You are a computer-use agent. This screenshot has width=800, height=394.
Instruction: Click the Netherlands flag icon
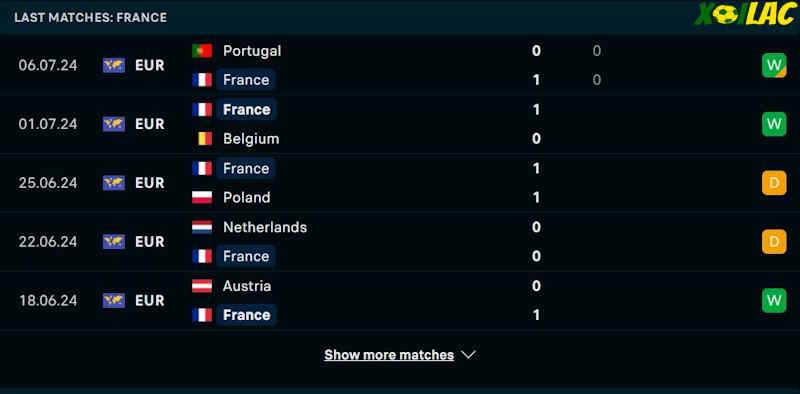(x=202, y=227)
